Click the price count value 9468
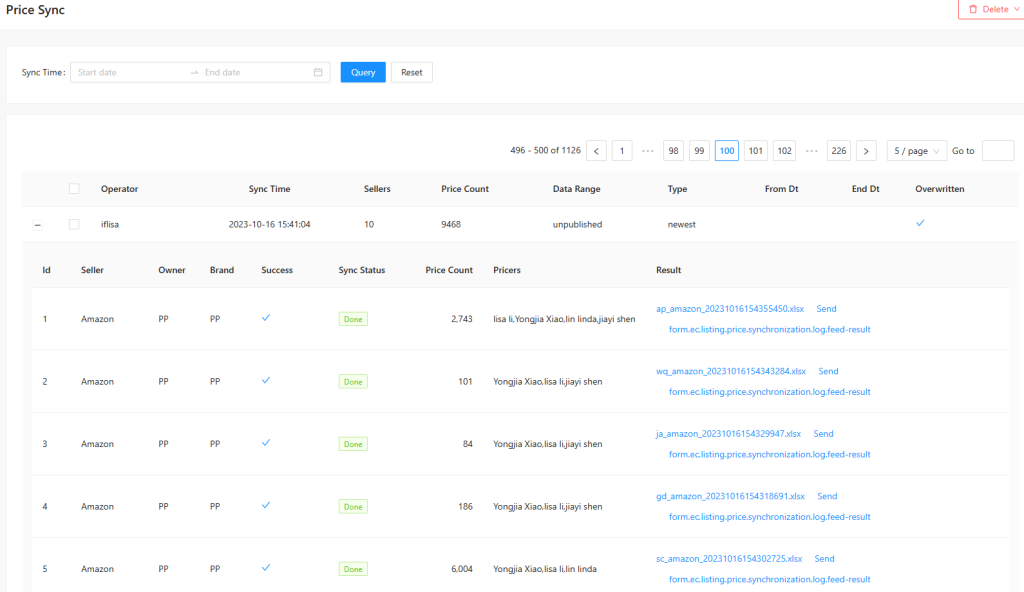The height and width of the screenshot is (592, 1024). pyautogui.click(x=451, y=224)
